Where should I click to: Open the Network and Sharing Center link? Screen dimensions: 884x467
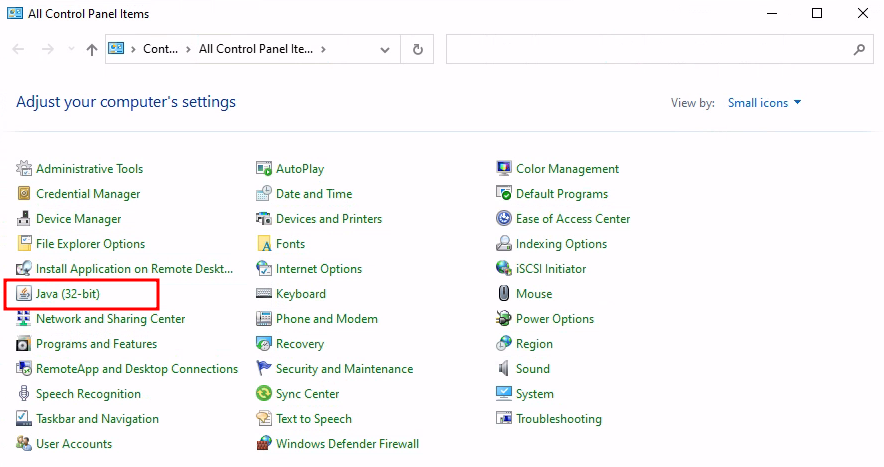(110, 319)
